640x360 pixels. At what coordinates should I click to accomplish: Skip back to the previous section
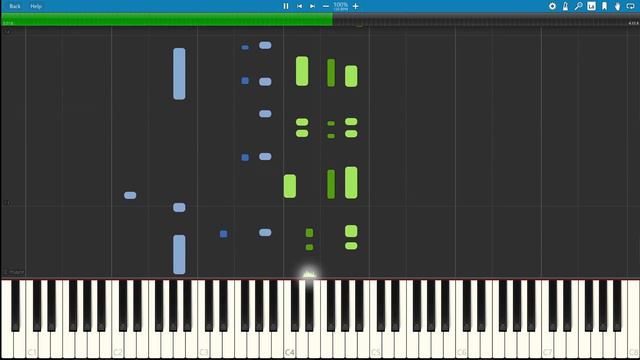[300, 6]
